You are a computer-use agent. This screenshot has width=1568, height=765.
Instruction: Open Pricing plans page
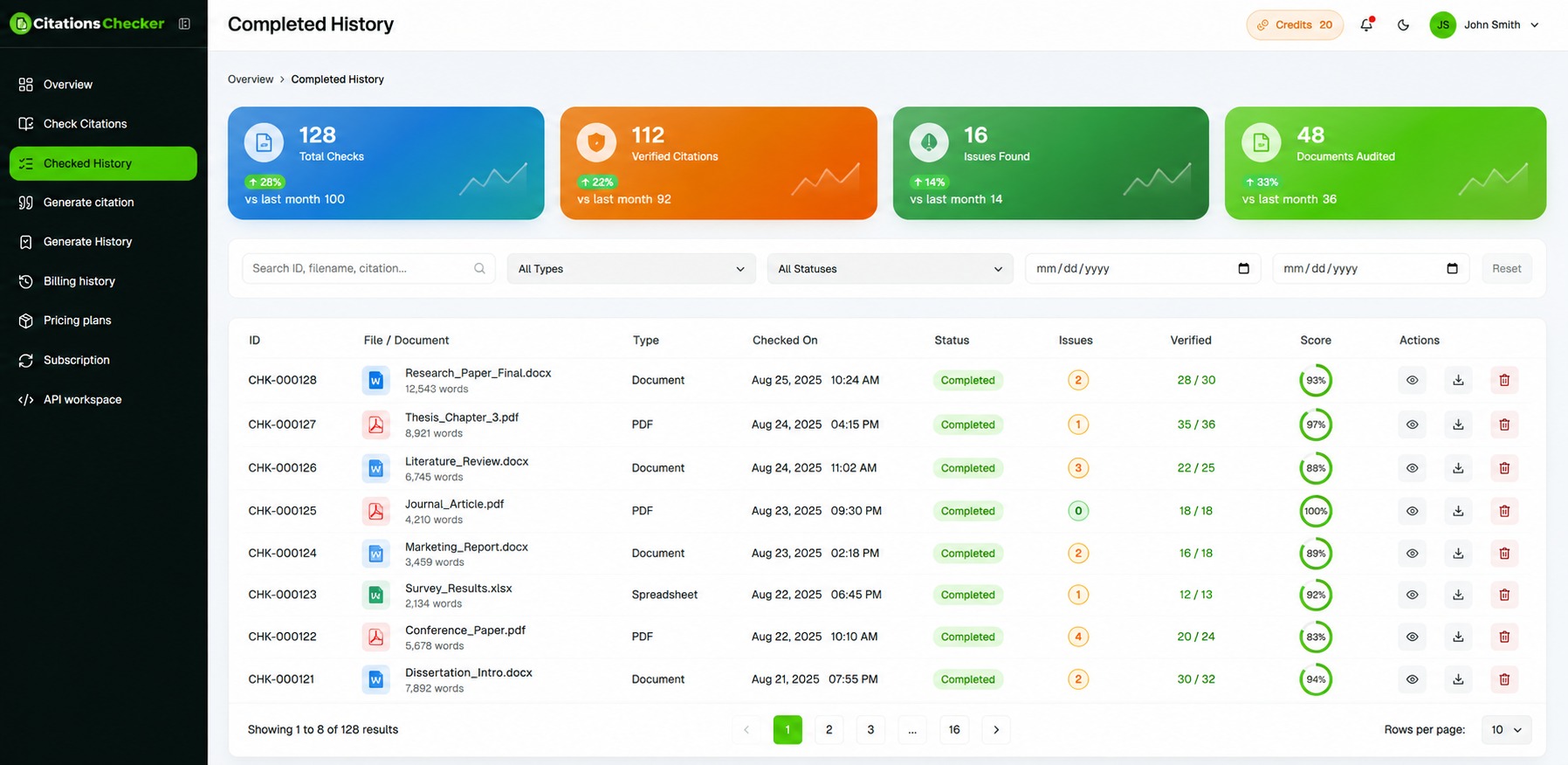pyautogui.click(x=103, y=320)
